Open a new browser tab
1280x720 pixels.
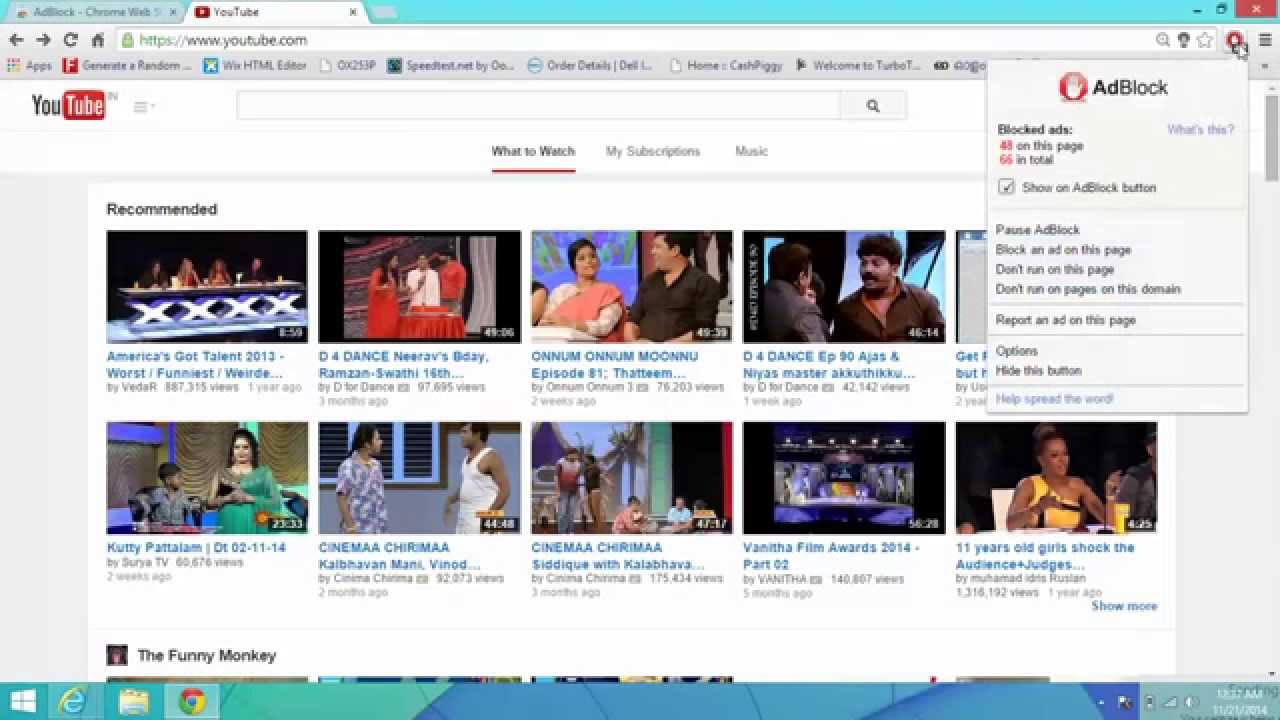coord(384,12)
